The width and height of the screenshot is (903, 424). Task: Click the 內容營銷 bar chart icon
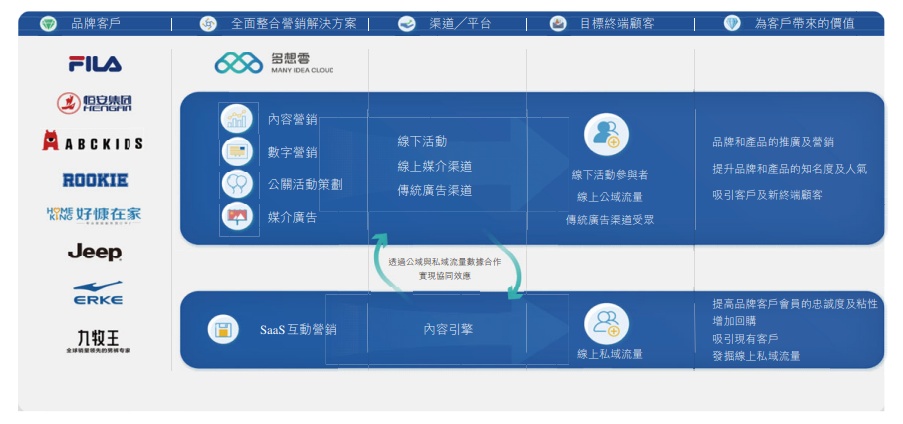237,119
